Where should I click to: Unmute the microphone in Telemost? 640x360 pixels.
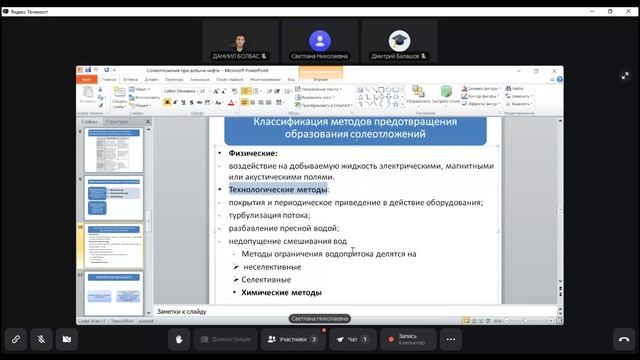[x=41, y=339]
